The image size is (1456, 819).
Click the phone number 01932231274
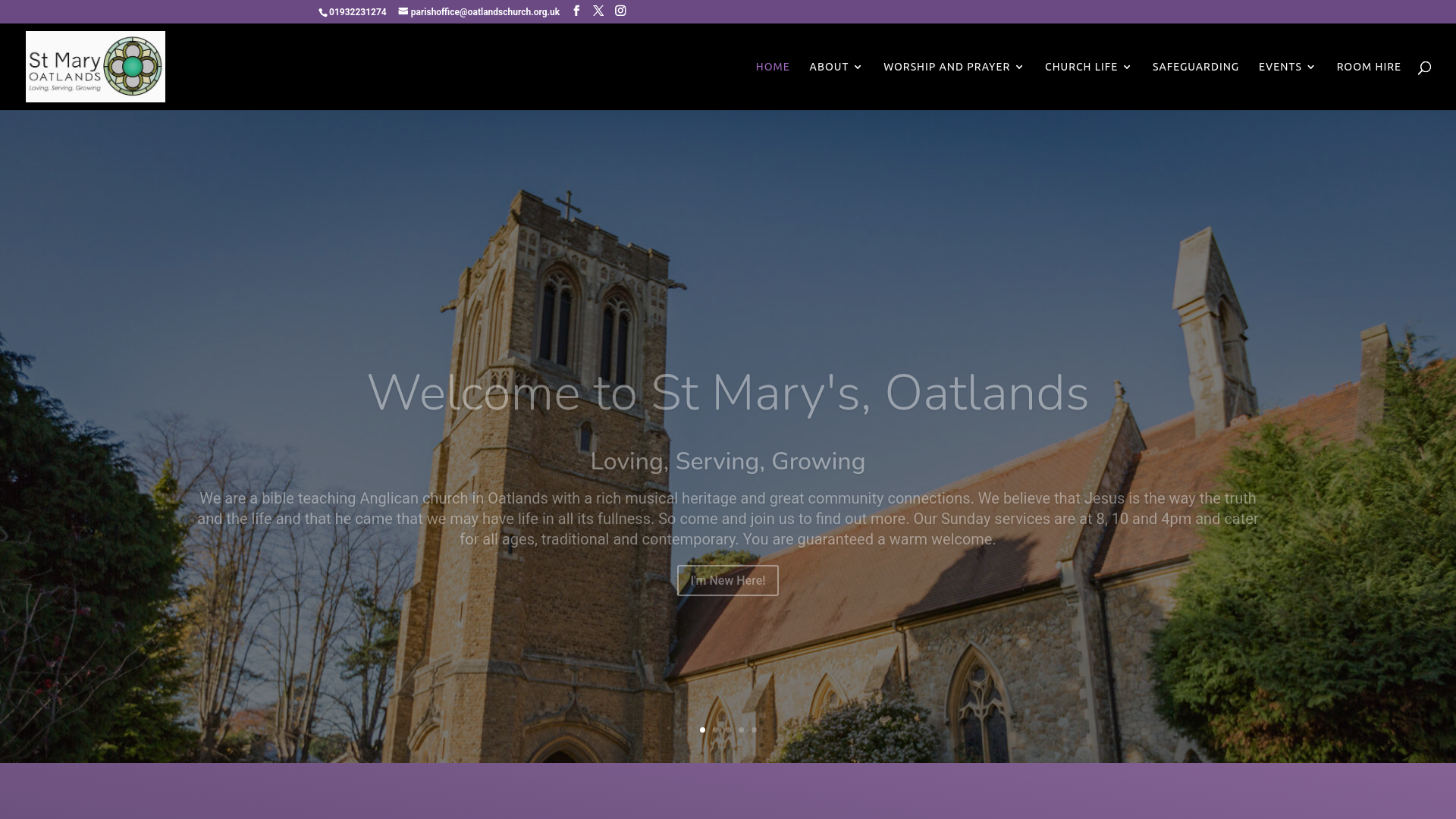click(x=353, y=12)
